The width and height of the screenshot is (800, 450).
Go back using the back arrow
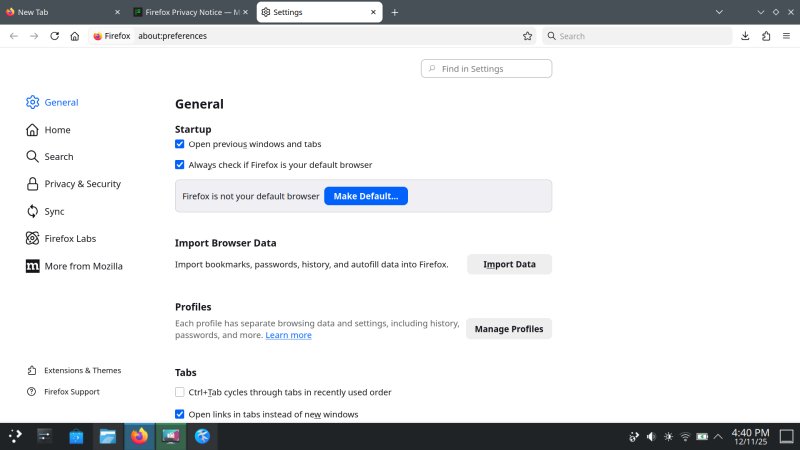[x=14, y=36]
